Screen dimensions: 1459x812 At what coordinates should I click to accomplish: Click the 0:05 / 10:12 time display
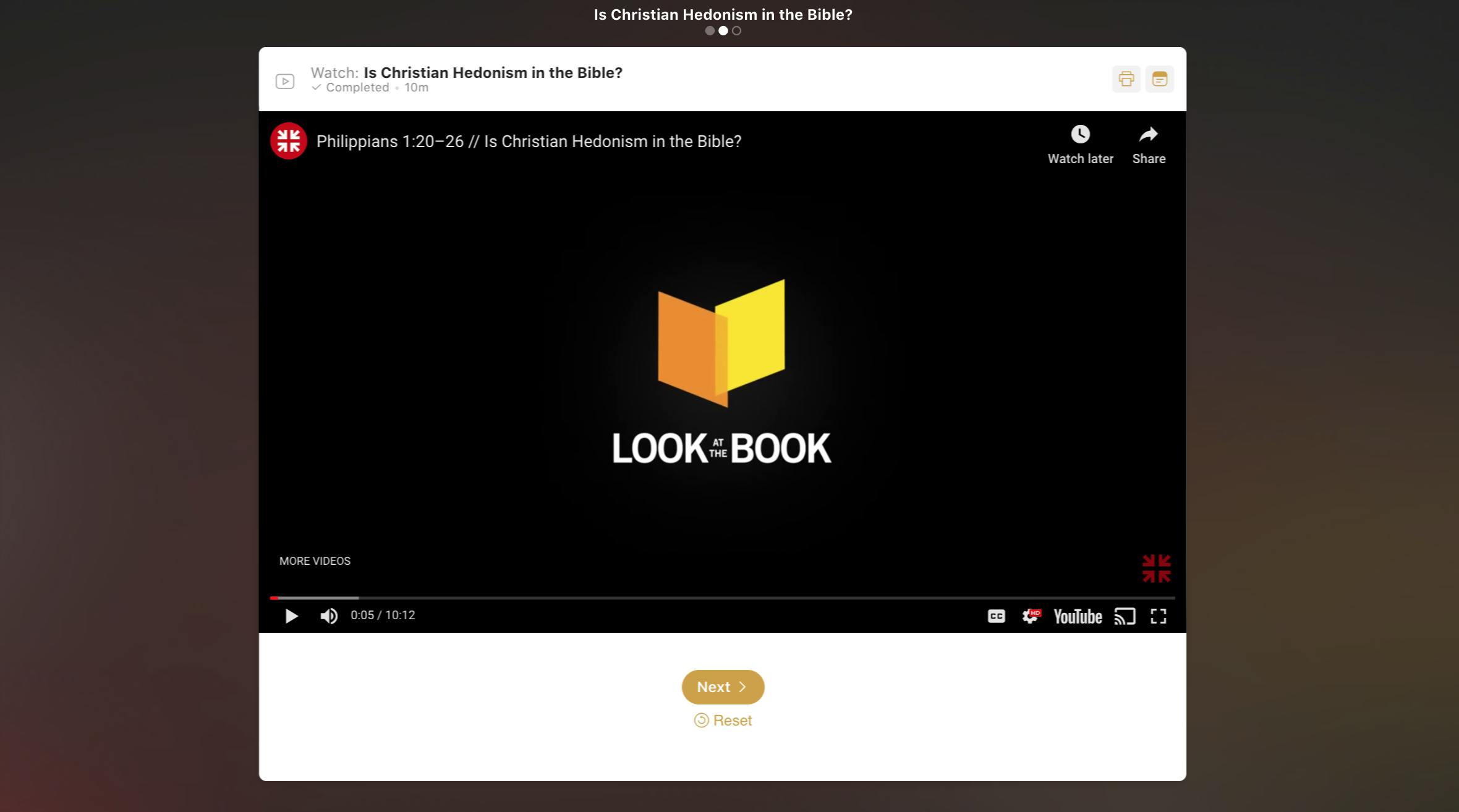383,615
